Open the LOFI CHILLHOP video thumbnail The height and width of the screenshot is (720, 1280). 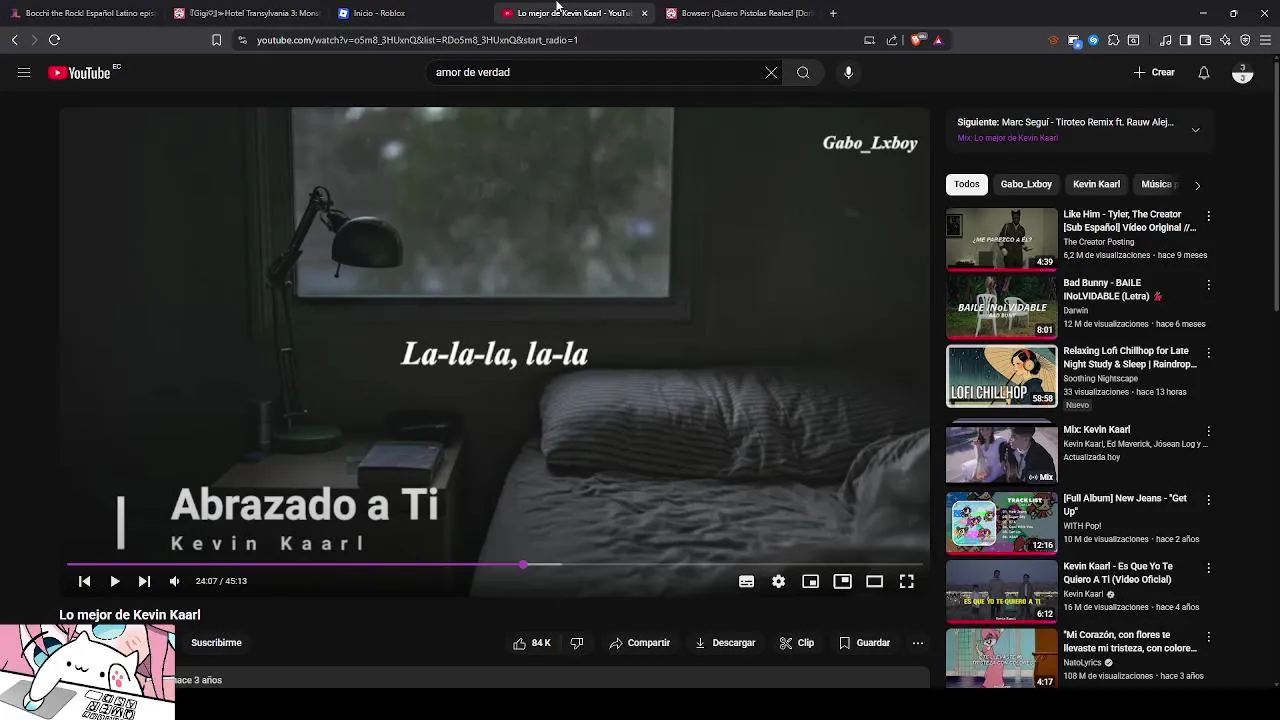pyautogui.click(x=1001, y=376)
